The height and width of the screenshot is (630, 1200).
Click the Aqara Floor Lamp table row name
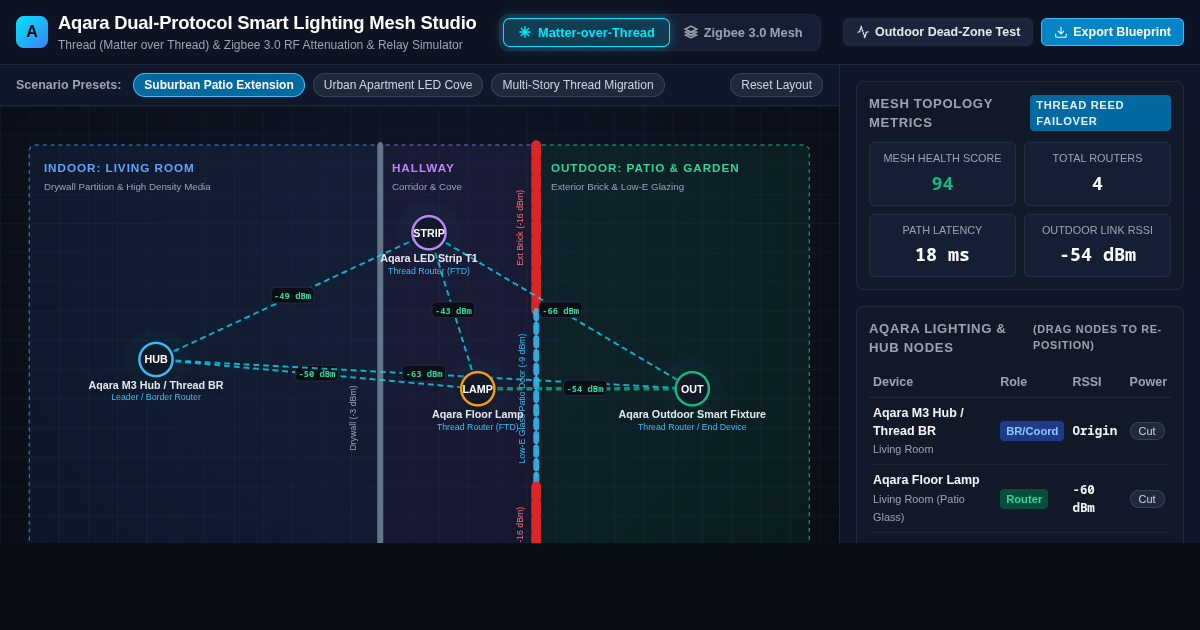tap(926, 480)
